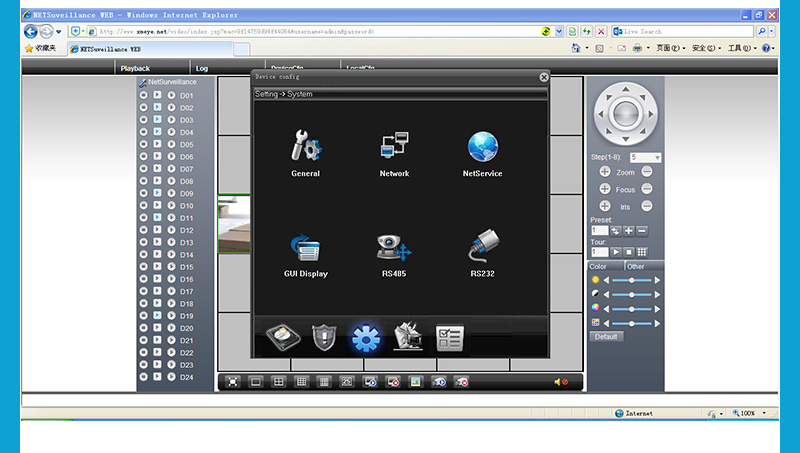
Task: Expand the Step(1-8) dropdown
Action: click(x=657, y=158)
